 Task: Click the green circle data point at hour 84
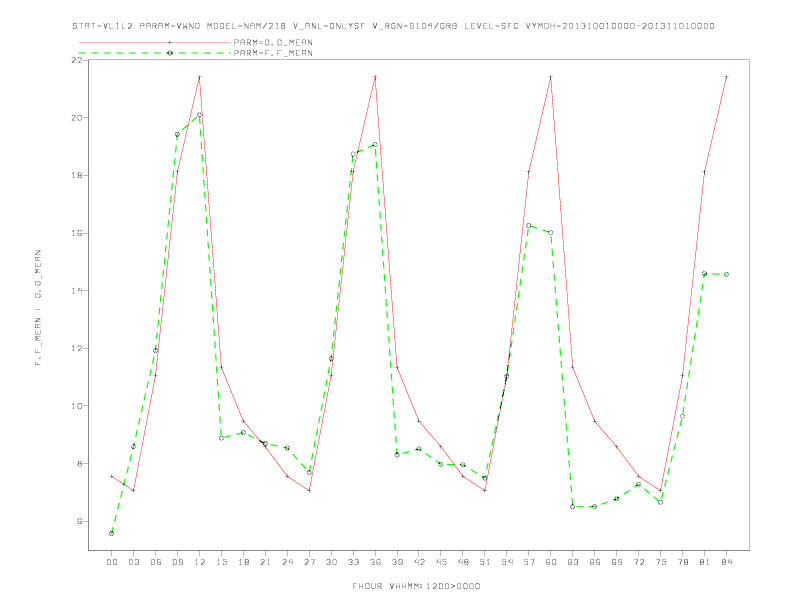pos(726,274)
